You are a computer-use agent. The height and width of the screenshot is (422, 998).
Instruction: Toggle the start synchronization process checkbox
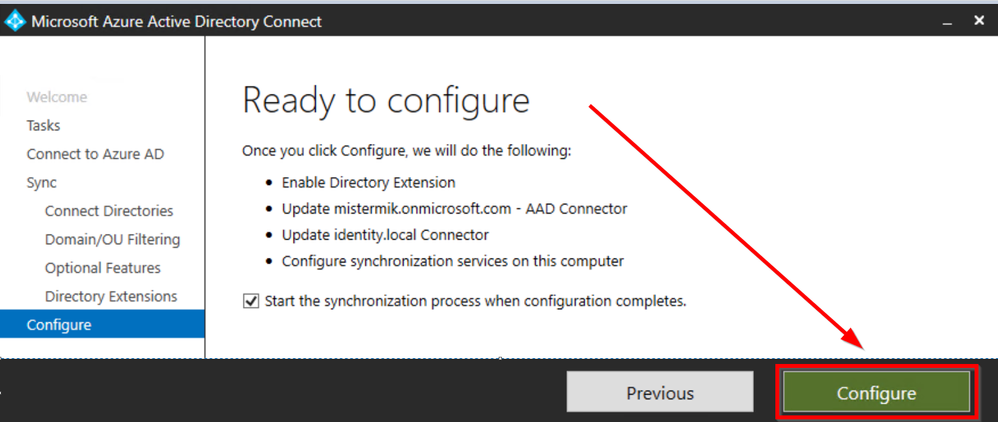(x=250, y=301)
